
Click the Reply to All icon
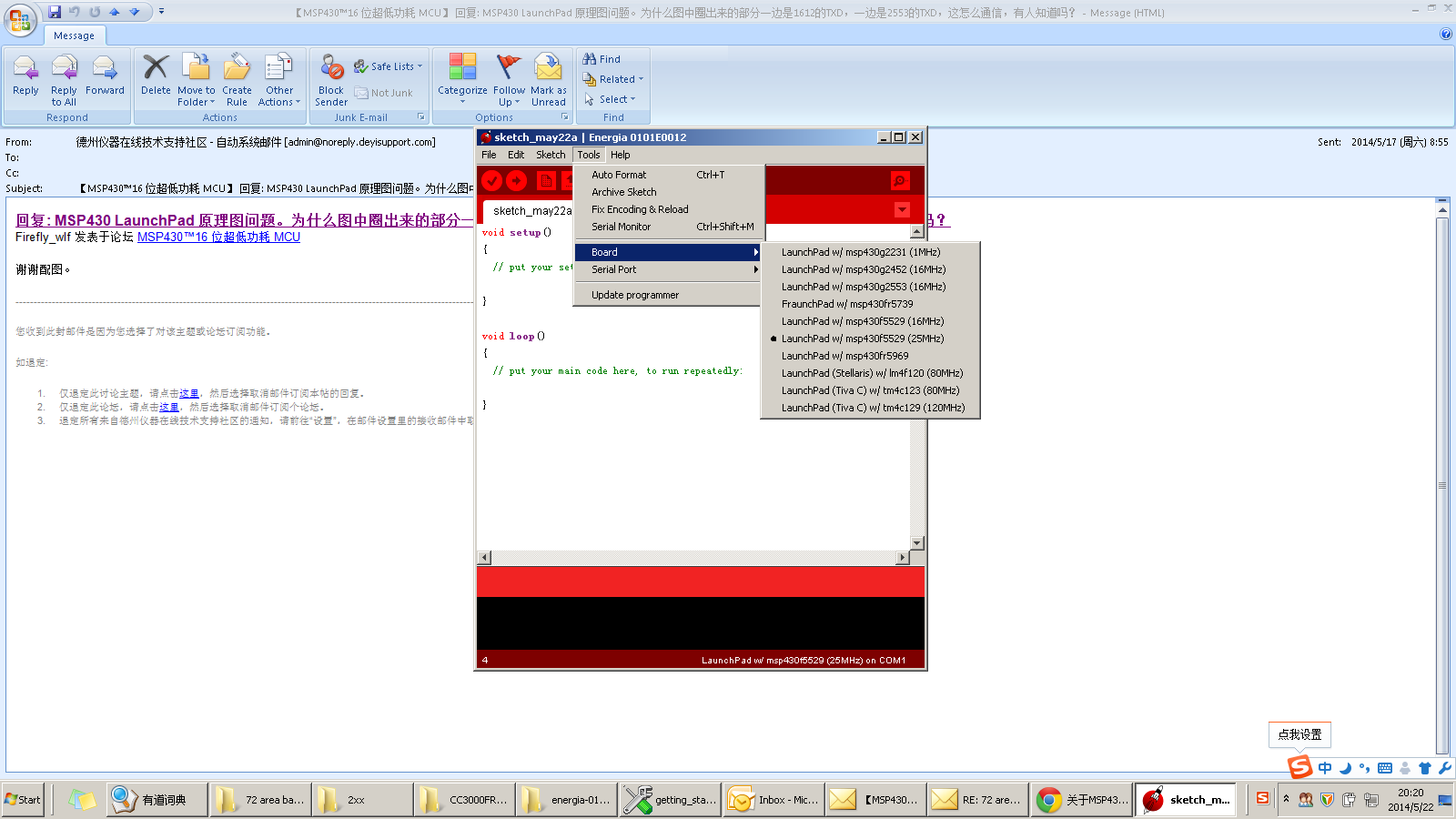coord(64,80)
